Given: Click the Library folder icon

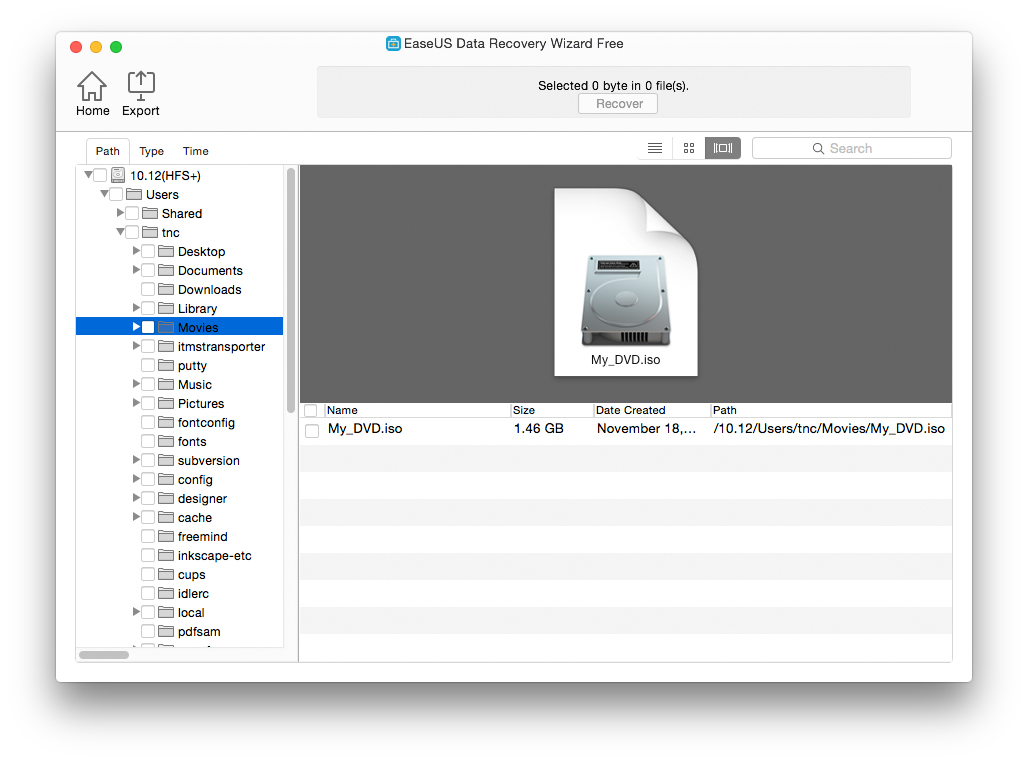Looking at the screenshot, I should (166, 308).
